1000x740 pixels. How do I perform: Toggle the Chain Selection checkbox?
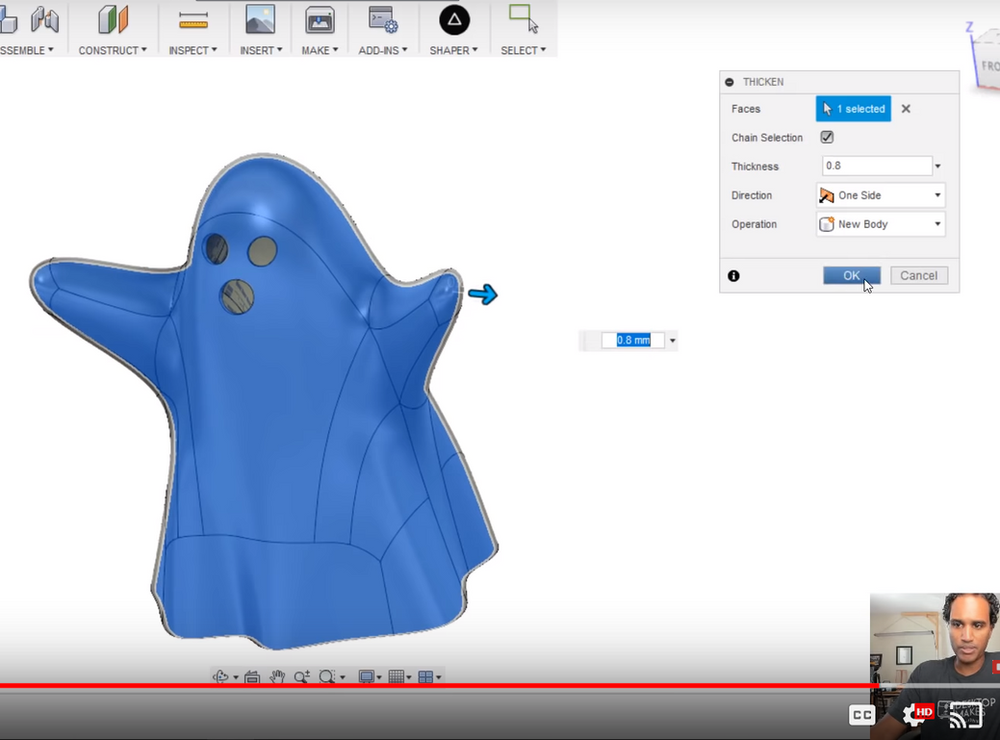(826, 137)
